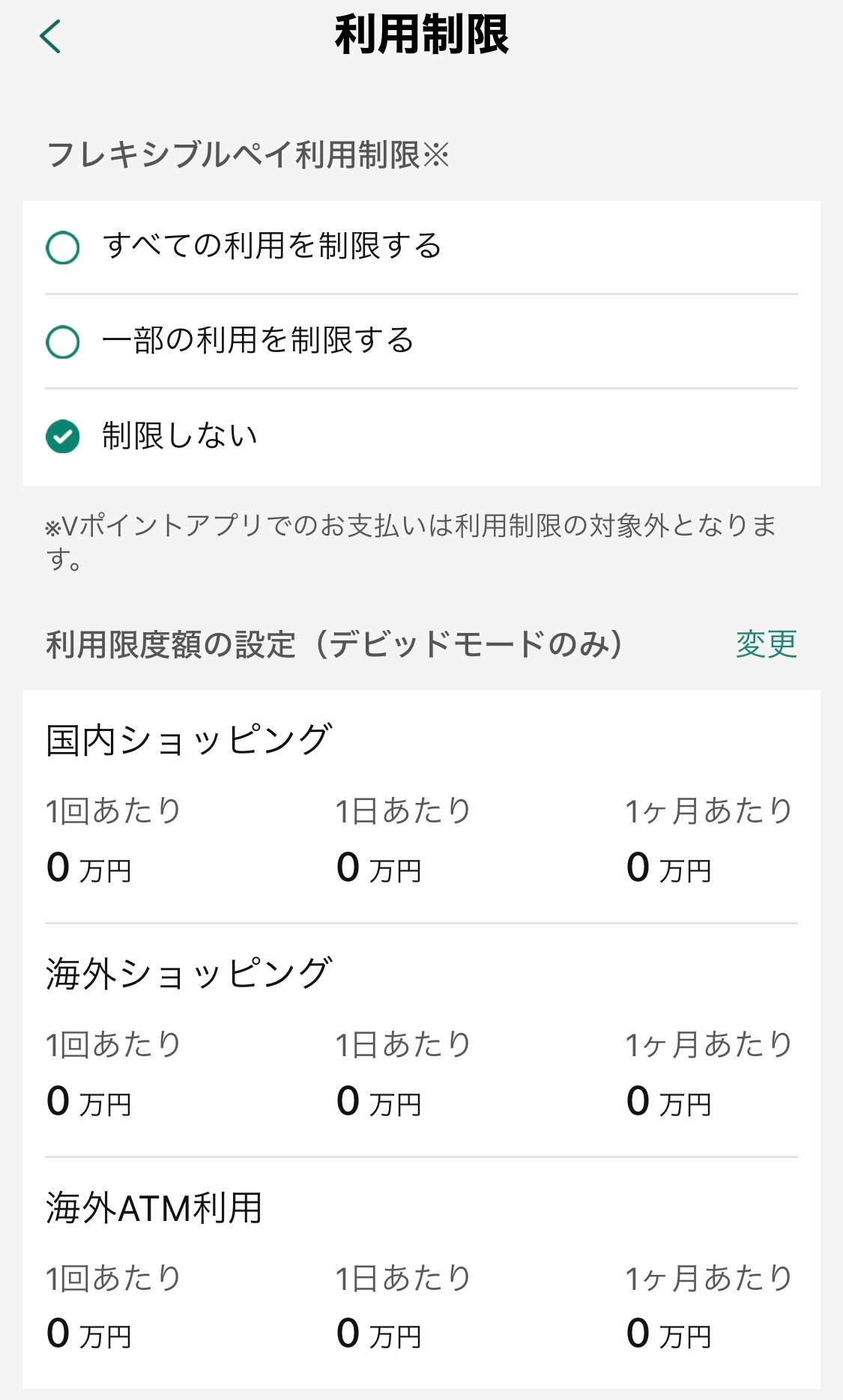The height and width of the screenshot is (1400, 843).
Task: Tap the 利用限度額の設定 section heading
Action: [334, 644]
